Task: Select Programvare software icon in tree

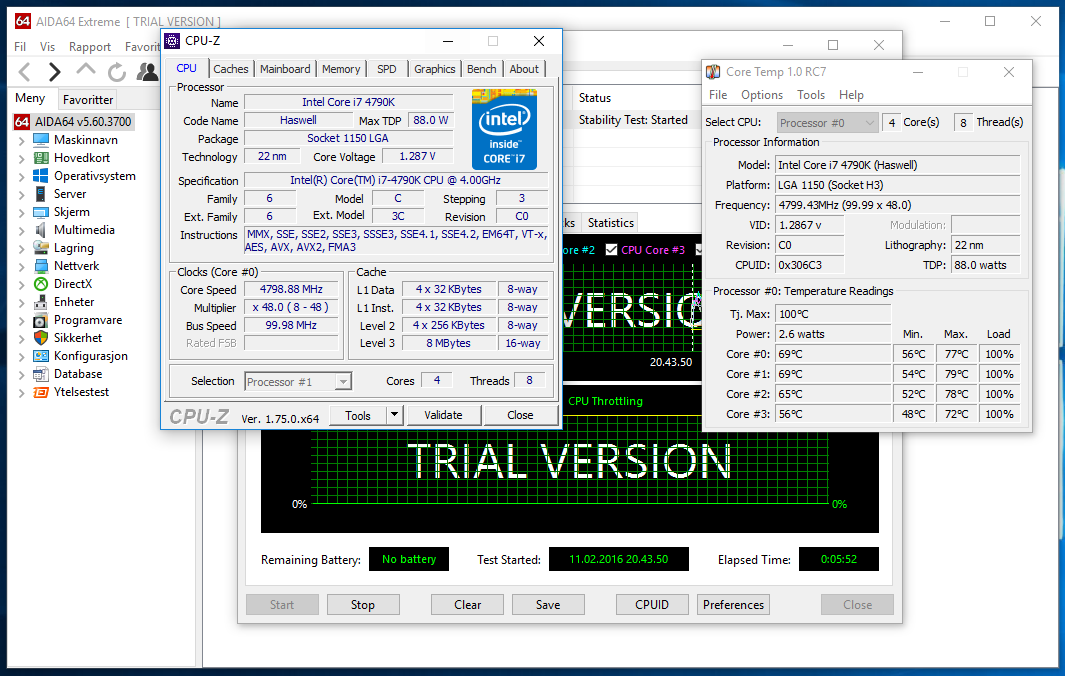Action: pos(41,320)
